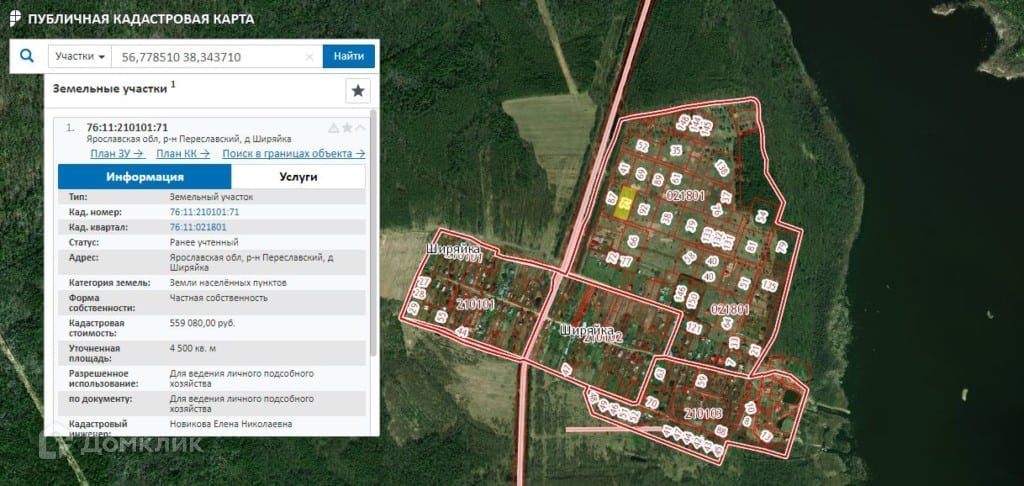The height and width of the screenshot is (486, 1024).
Task: Click parcel label 92 on map
Action: [644, 209]
